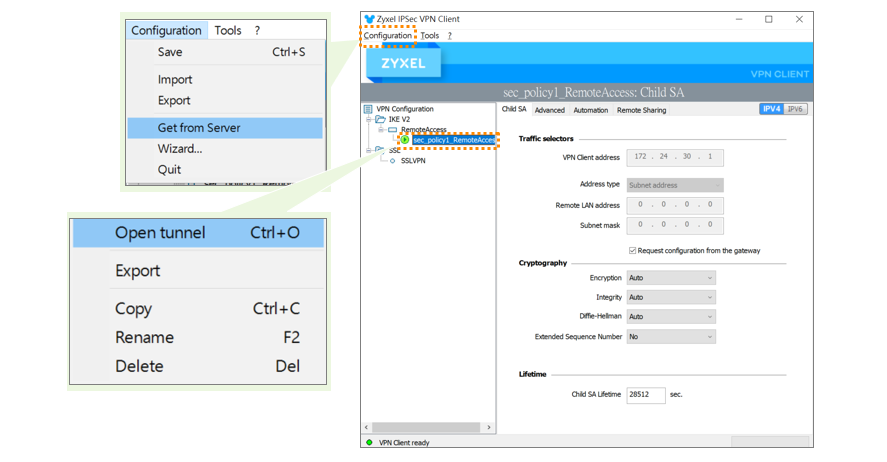Screen dimensions: 887x462
Task: Open the Encryption dropdown
Action: (x=670, y=278)
